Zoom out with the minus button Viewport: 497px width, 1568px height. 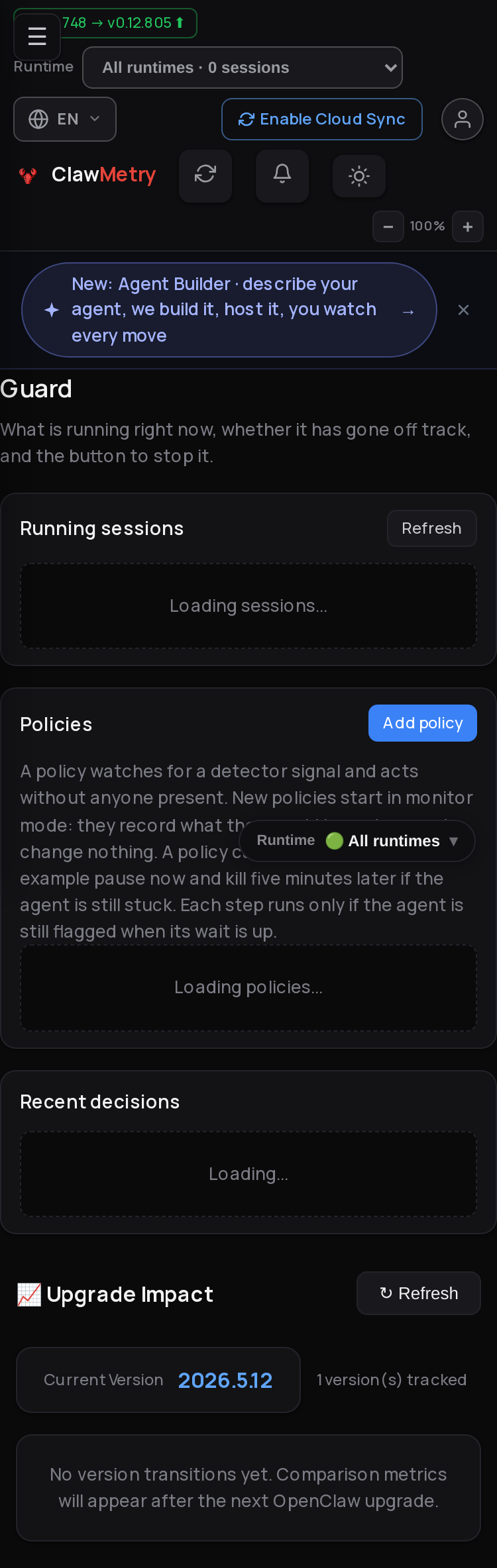click(388, 226)
